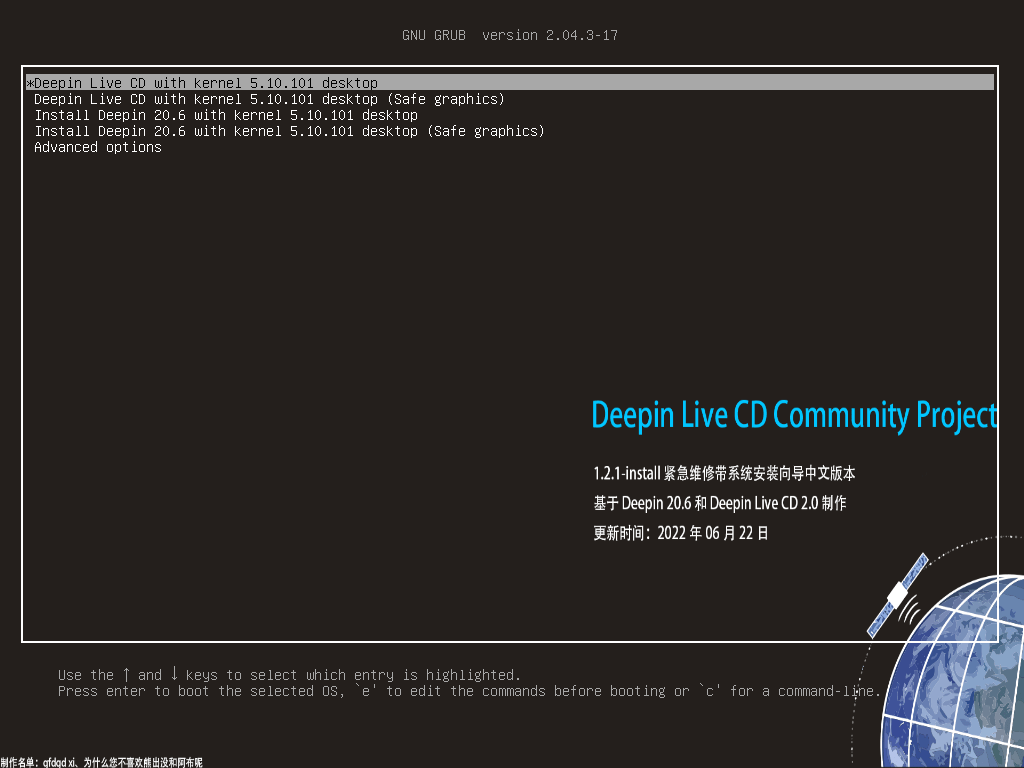
Task: Choose Install Deepin 20.6 Safe graphics entry
Action: click(290, 131)
